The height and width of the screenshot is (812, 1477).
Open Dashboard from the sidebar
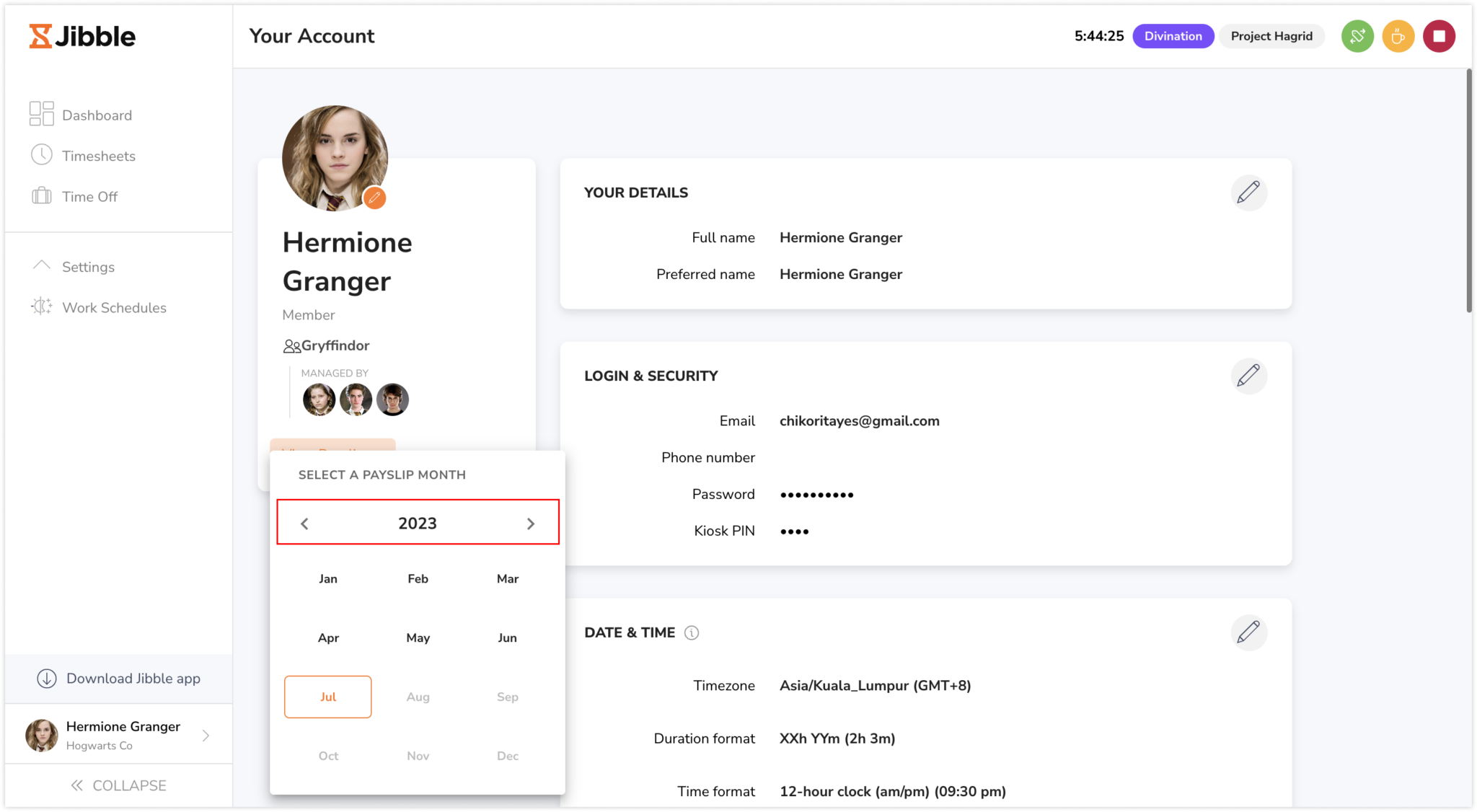97,115
